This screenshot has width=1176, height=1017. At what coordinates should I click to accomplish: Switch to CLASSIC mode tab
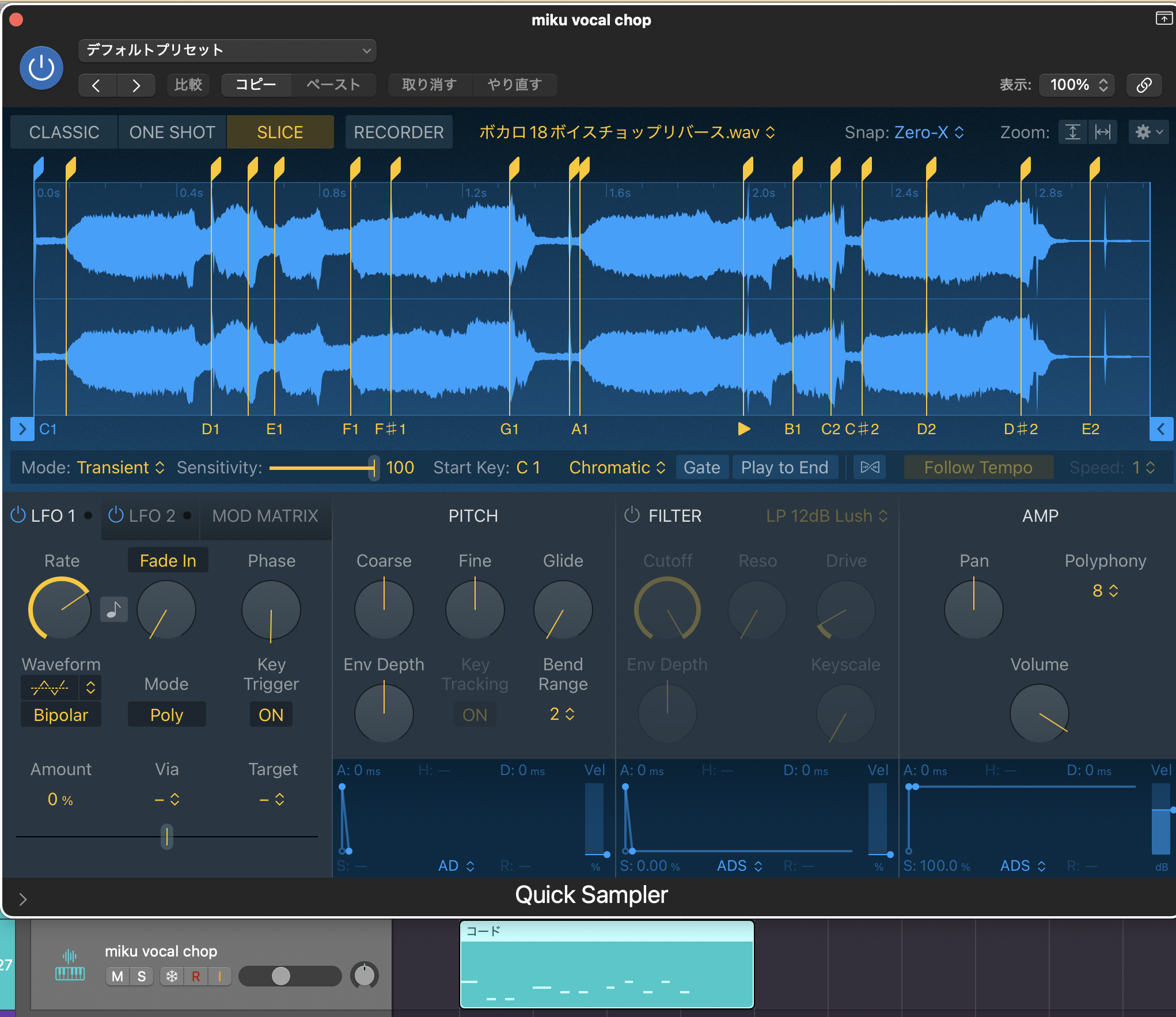64,132
